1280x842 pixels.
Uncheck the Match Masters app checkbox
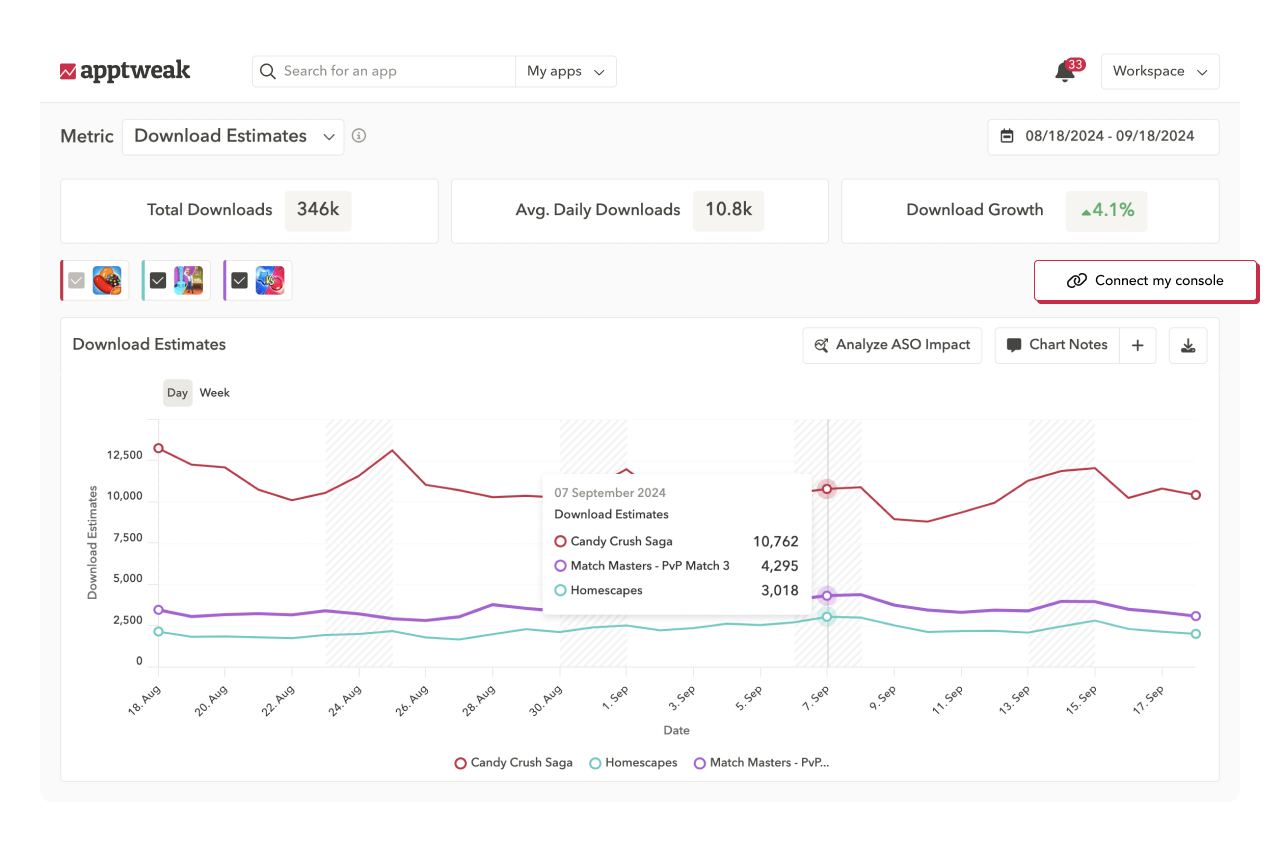click(x=239, y=281)
